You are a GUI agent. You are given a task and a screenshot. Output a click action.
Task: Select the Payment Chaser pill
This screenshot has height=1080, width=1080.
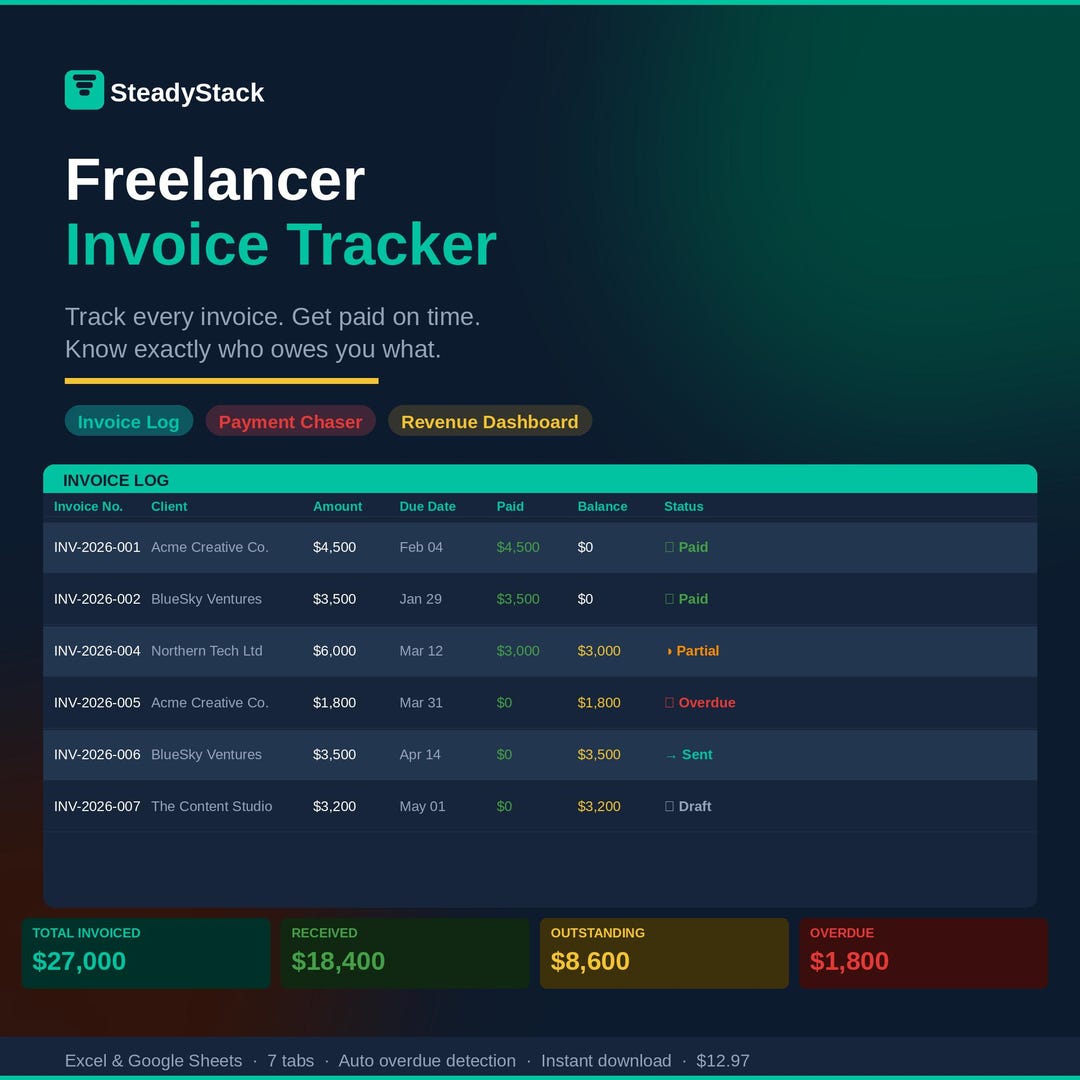pyautogui.click(x=290, y=421)
